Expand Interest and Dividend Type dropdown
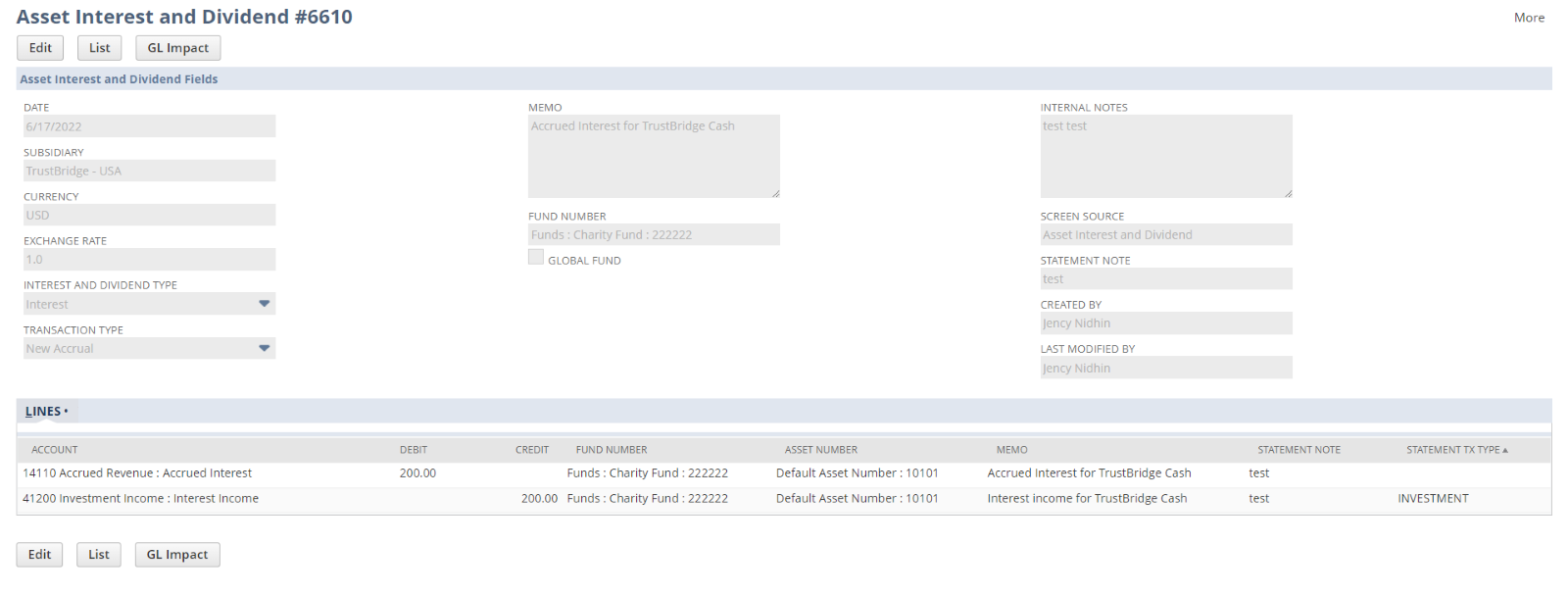Screen dimensions: 1568x595 pos(264,304)
